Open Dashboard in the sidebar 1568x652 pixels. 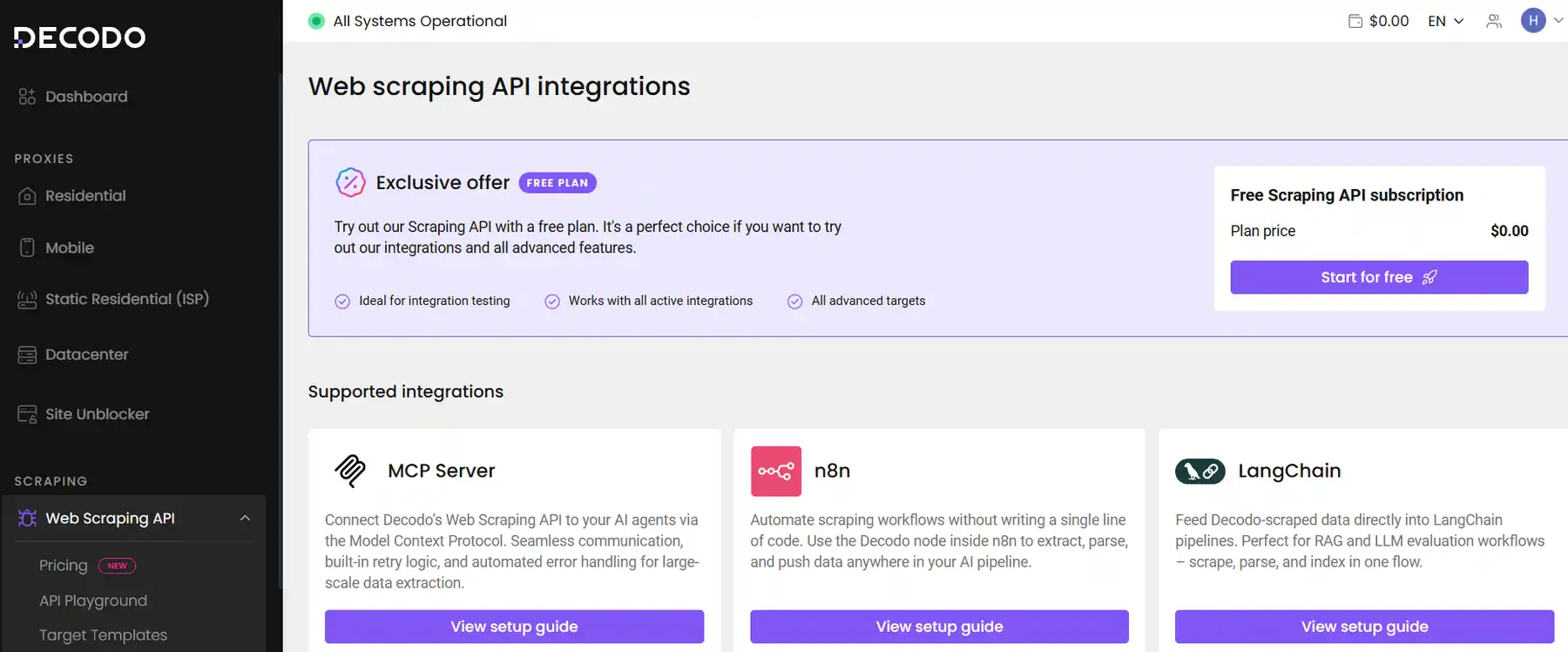(86, 97)
